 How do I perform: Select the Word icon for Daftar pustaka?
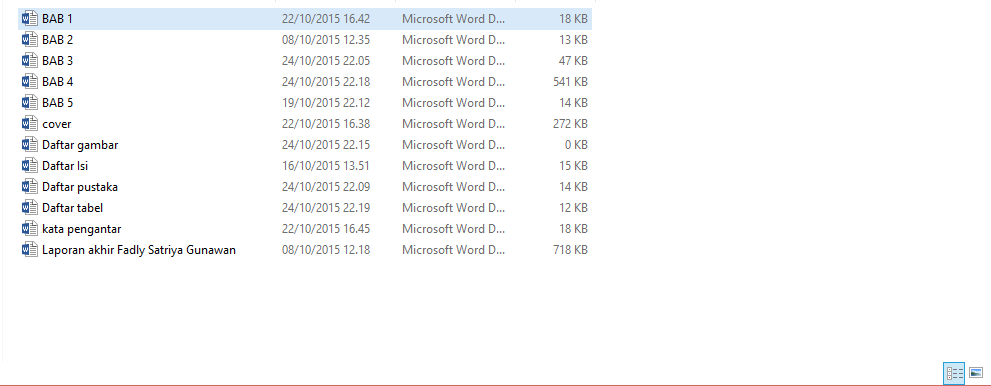(30, 186)
